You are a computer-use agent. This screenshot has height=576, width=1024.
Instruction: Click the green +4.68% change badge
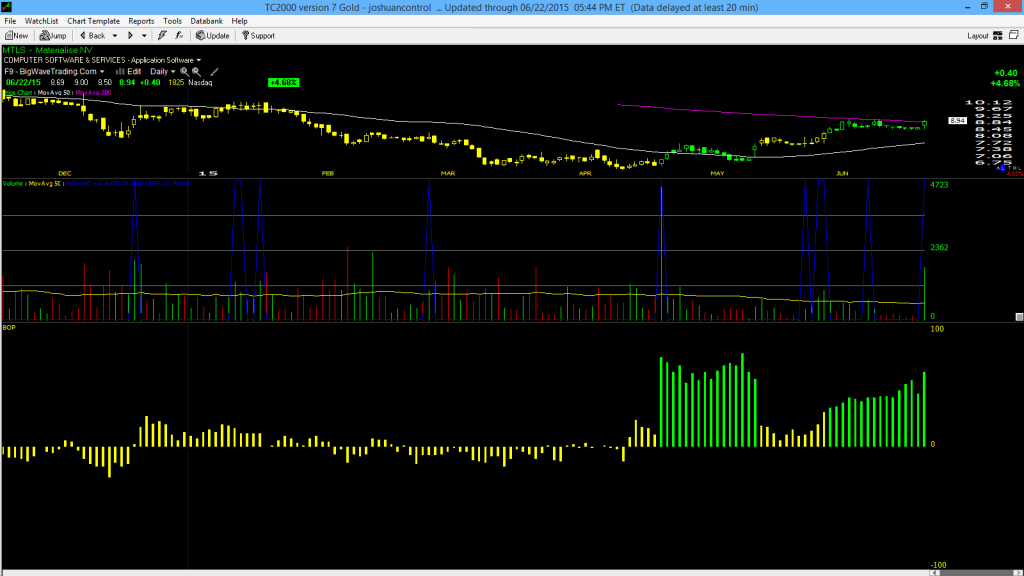coord(283,83)
